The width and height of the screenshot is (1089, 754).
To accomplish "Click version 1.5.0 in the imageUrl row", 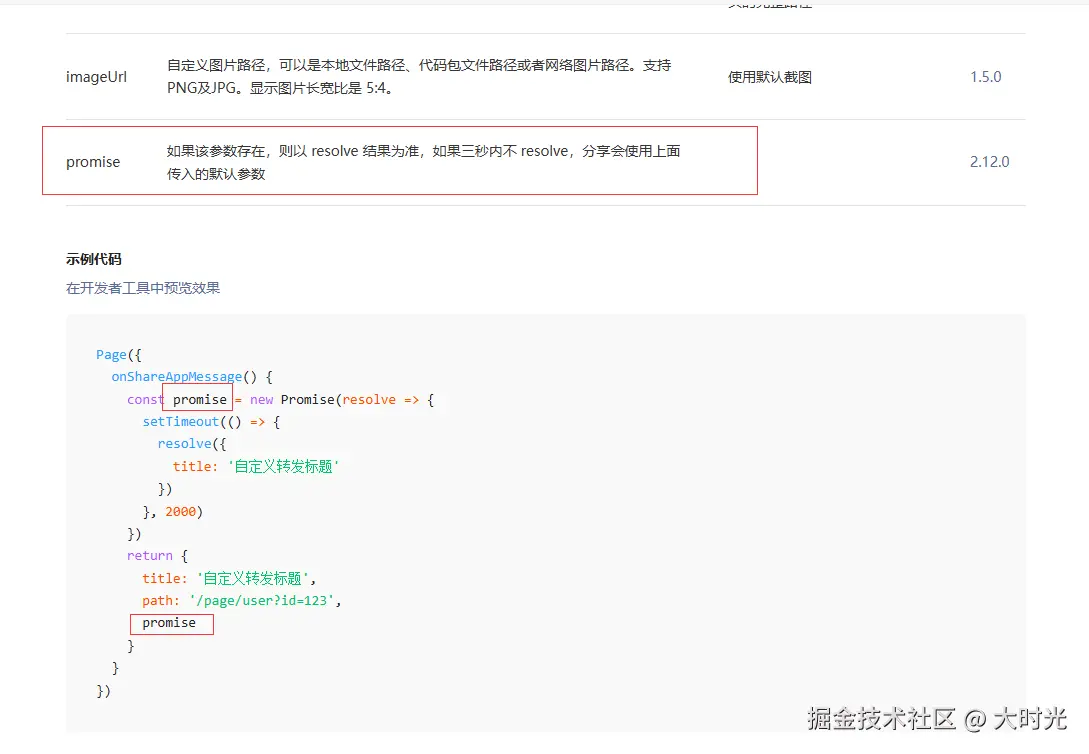I will 986,77.
